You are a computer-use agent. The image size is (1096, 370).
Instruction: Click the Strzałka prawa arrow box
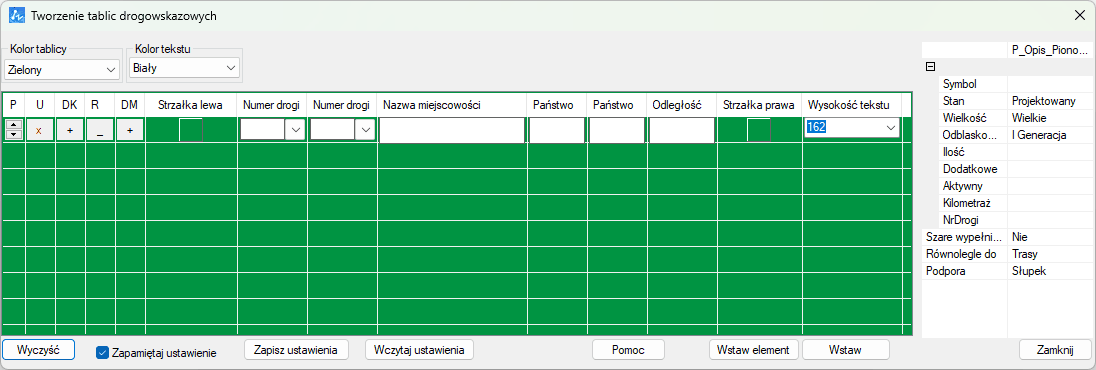pos(758,130)
